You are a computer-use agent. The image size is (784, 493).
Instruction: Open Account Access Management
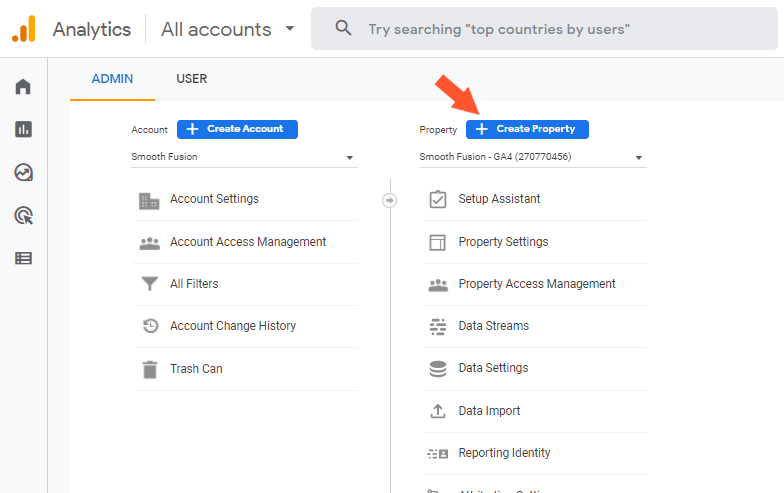248,242
